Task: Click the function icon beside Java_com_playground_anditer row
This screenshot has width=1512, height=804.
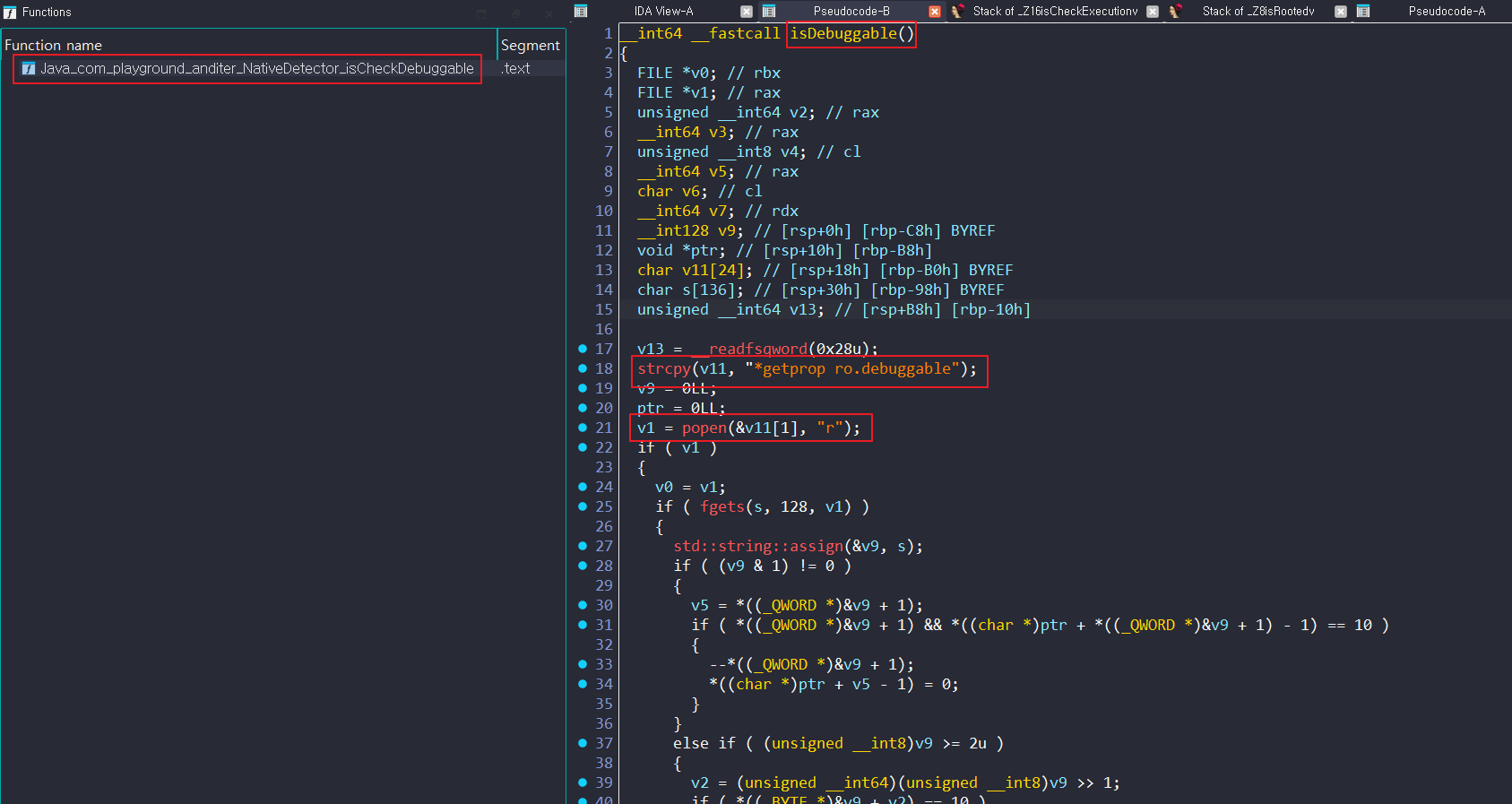Action: tap(29, 68)
